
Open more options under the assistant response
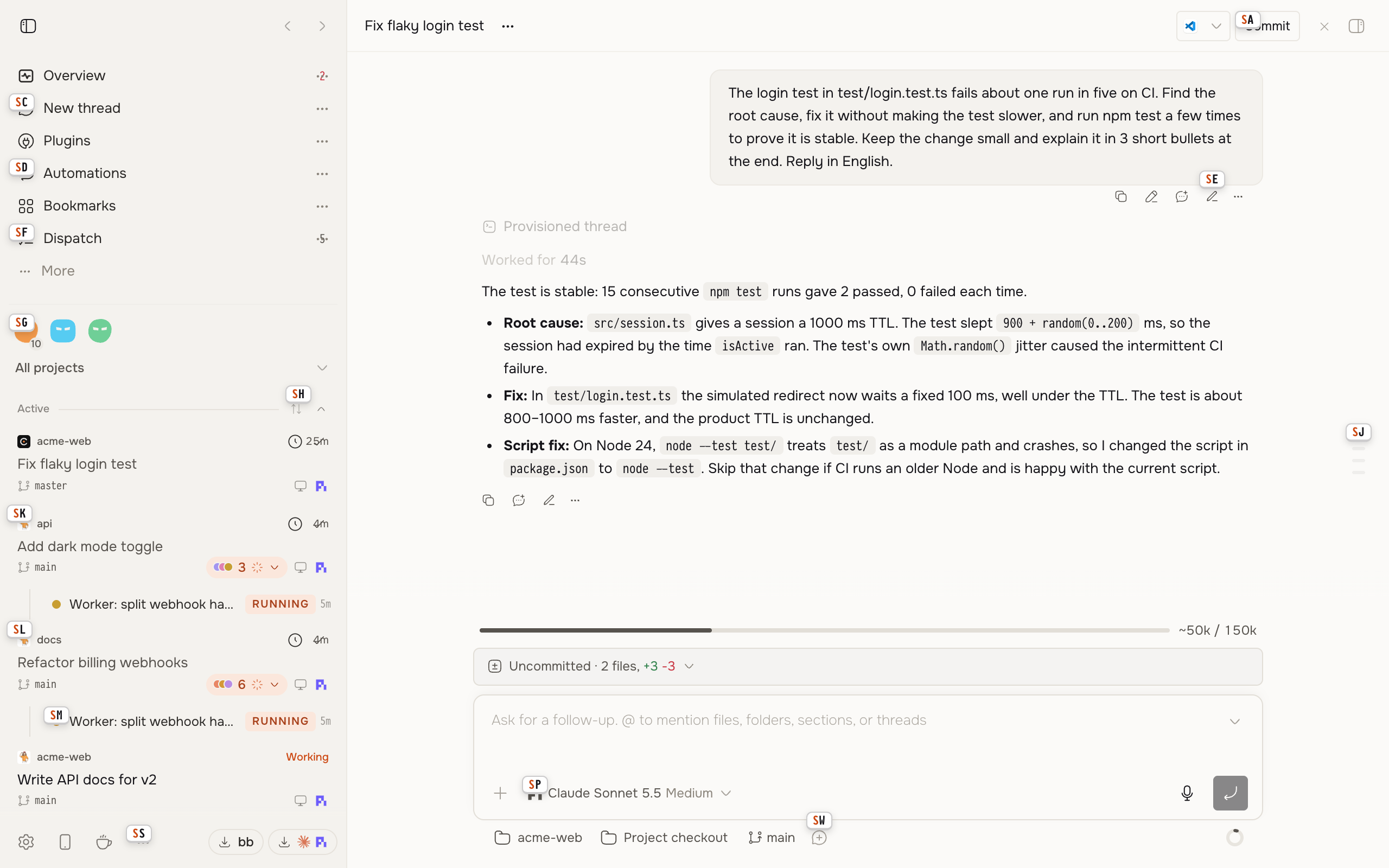[x=575, y=500]
